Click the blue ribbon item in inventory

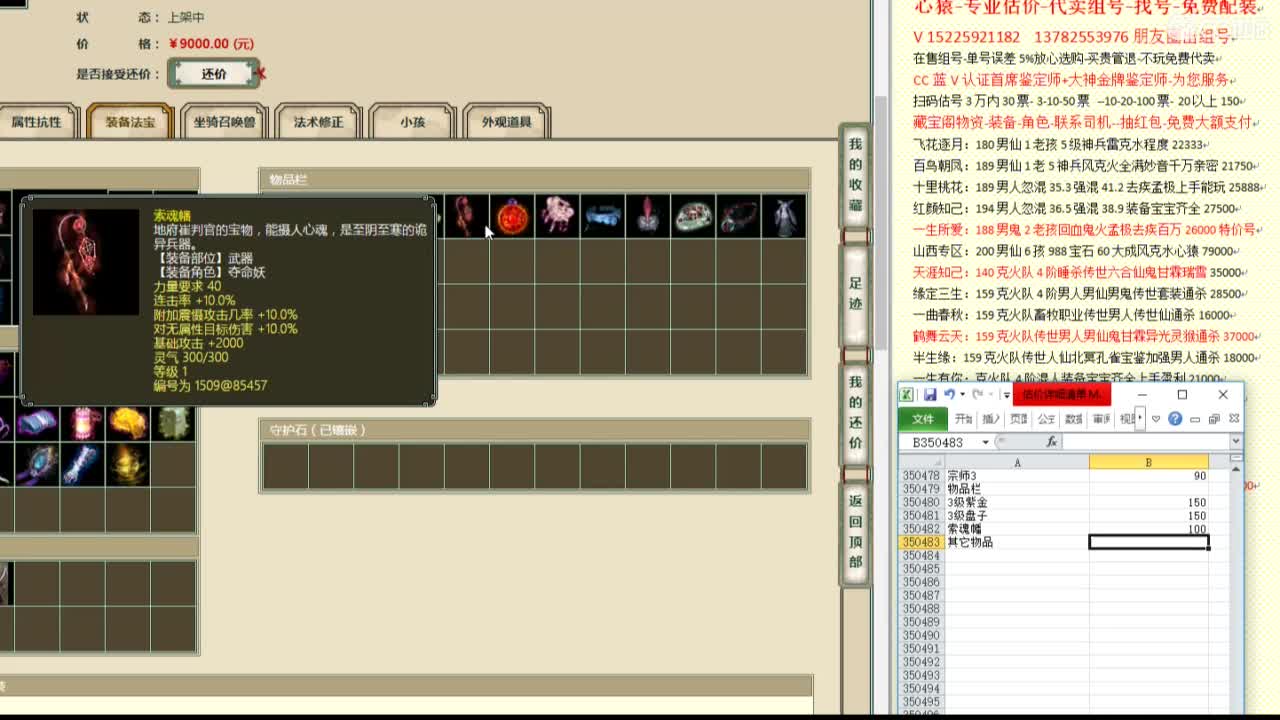(602, 217)
